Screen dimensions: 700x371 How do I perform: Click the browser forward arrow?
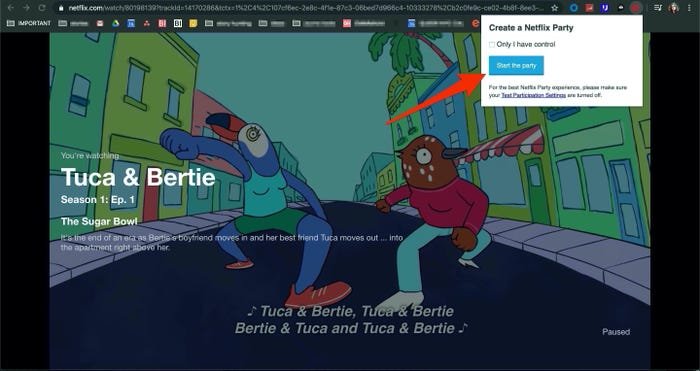26,8
